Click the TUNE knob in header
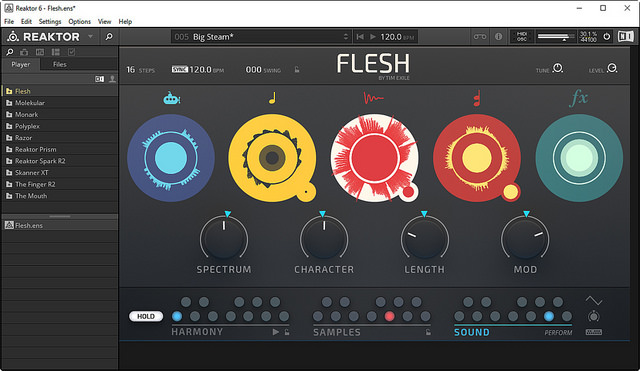 click(x=558, y=68)
